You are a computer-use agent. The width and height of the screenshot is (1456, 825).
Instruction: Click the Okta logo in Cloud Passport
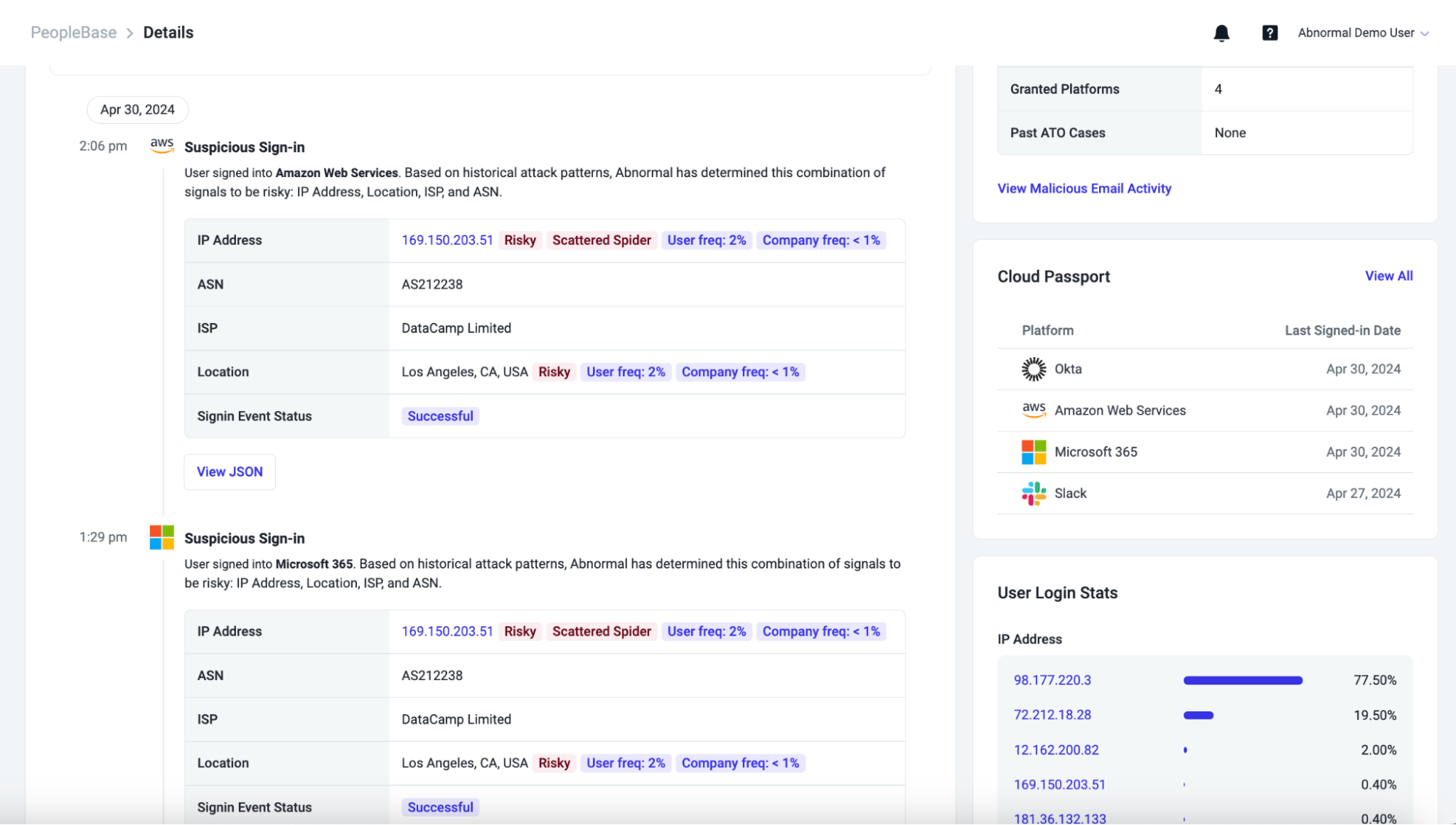(x=1033, y=370)
